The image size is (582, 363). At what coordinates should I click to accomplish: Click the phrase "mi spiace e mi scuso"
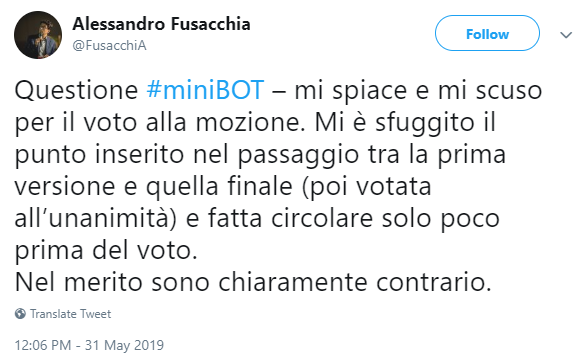click(x=418, y=91)
